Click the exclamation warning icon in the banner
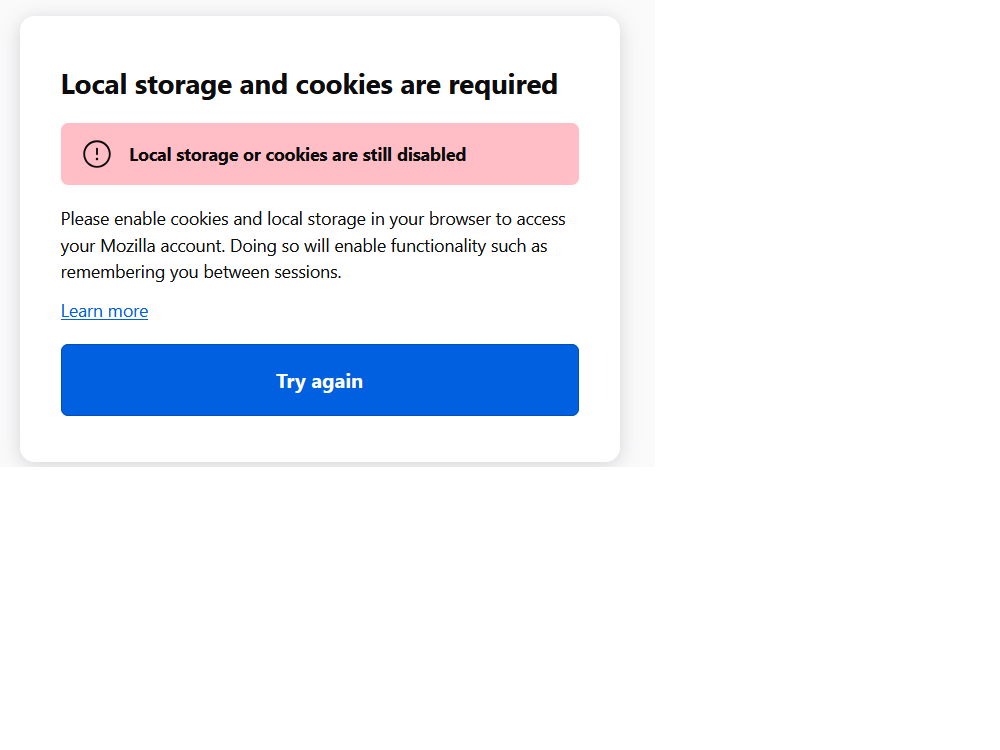The width and height of the screenshot is (1000, 750). (x=97, y=154)
